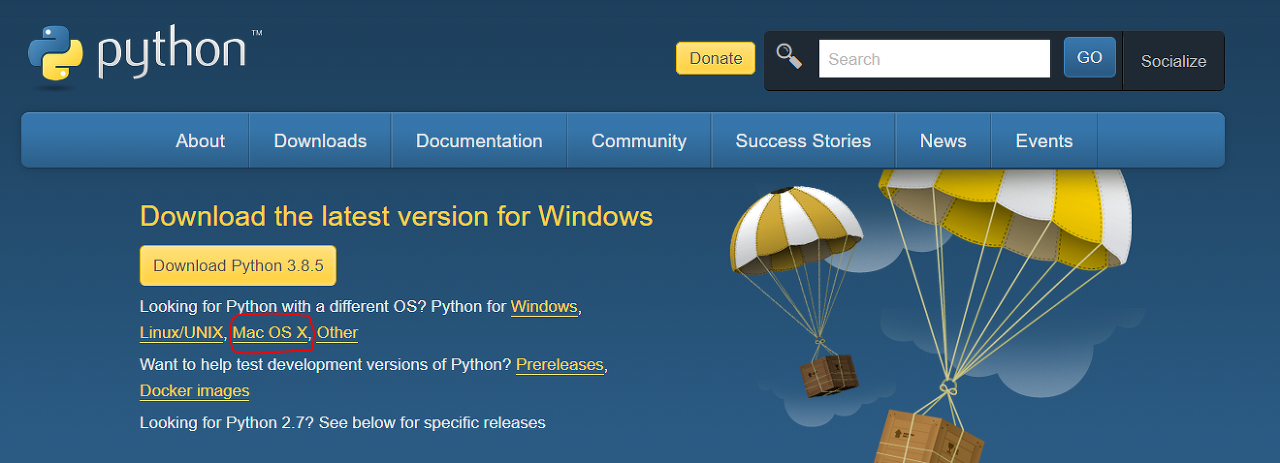Viewport: 1280px width, 463px height.
Task: Open the Documentation menu
Action: 479,141
